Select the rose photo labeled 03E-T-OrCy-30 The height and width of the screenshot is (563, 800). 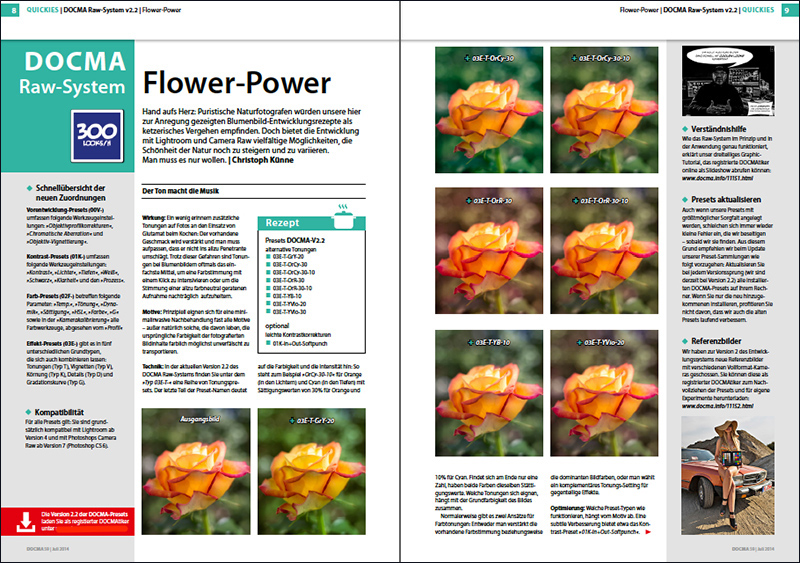489,110
